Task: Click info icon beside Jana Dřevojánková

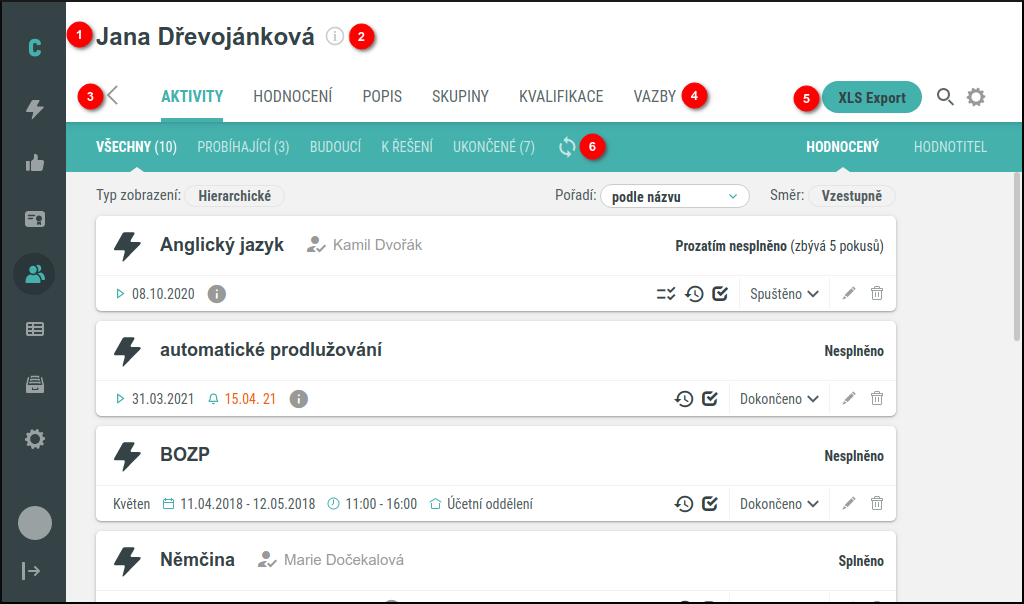Action: pyautogui.click(x=335, y=37)
